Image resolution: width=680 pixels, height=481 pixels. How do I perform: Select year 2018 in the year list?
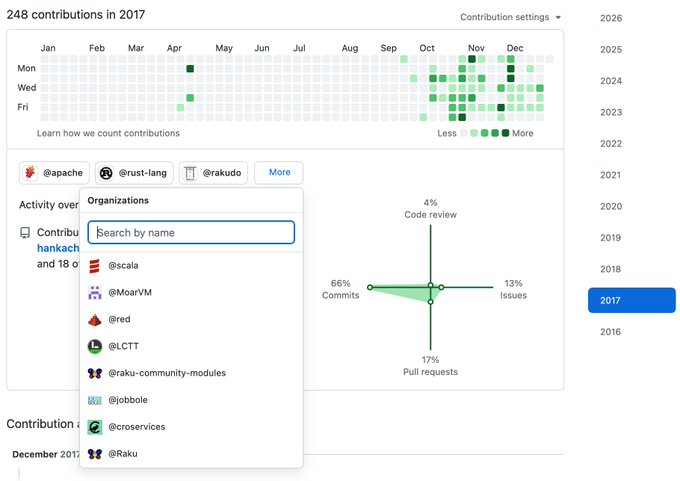pos(611,269)
